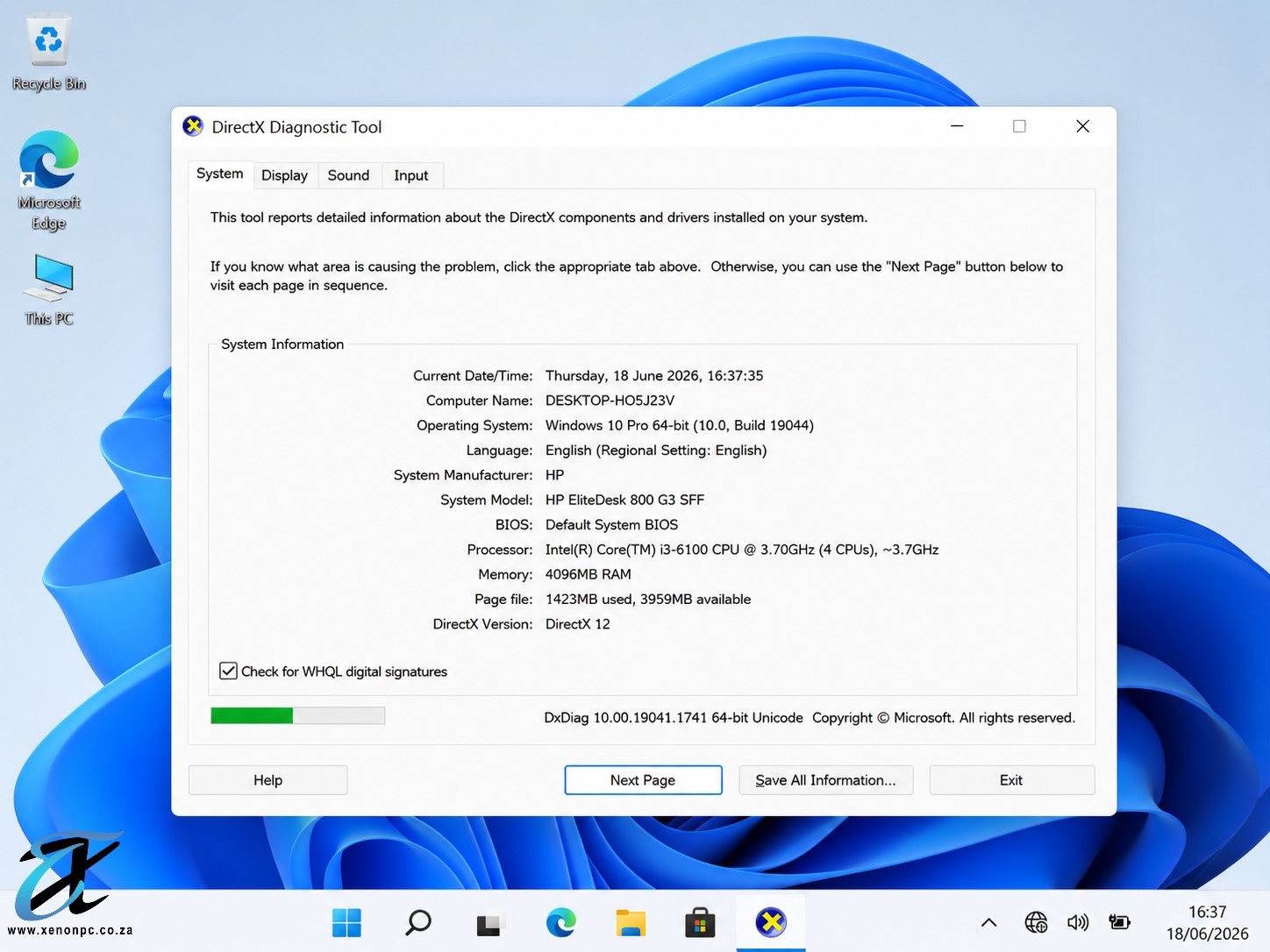Open the Input tab
Viewport: 1270px width, 952px height.
pyautogui.click(x=410, y=175)
